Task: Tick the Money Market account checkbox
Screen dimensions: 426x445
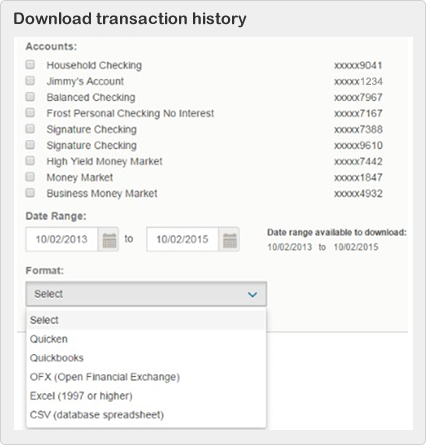Action: pyautogui.click(x=30, y=176)
